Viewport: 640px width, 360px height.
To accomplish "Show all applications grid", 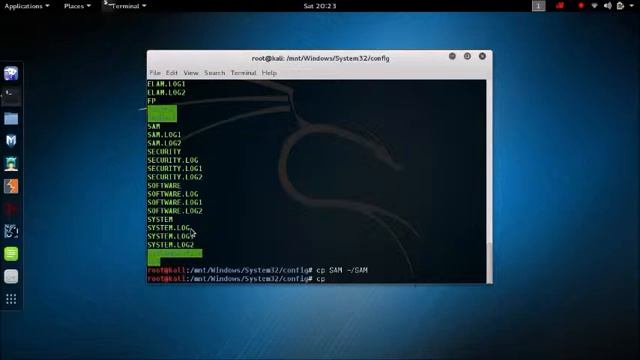I will pyautogui.click(x=11, y=299).
